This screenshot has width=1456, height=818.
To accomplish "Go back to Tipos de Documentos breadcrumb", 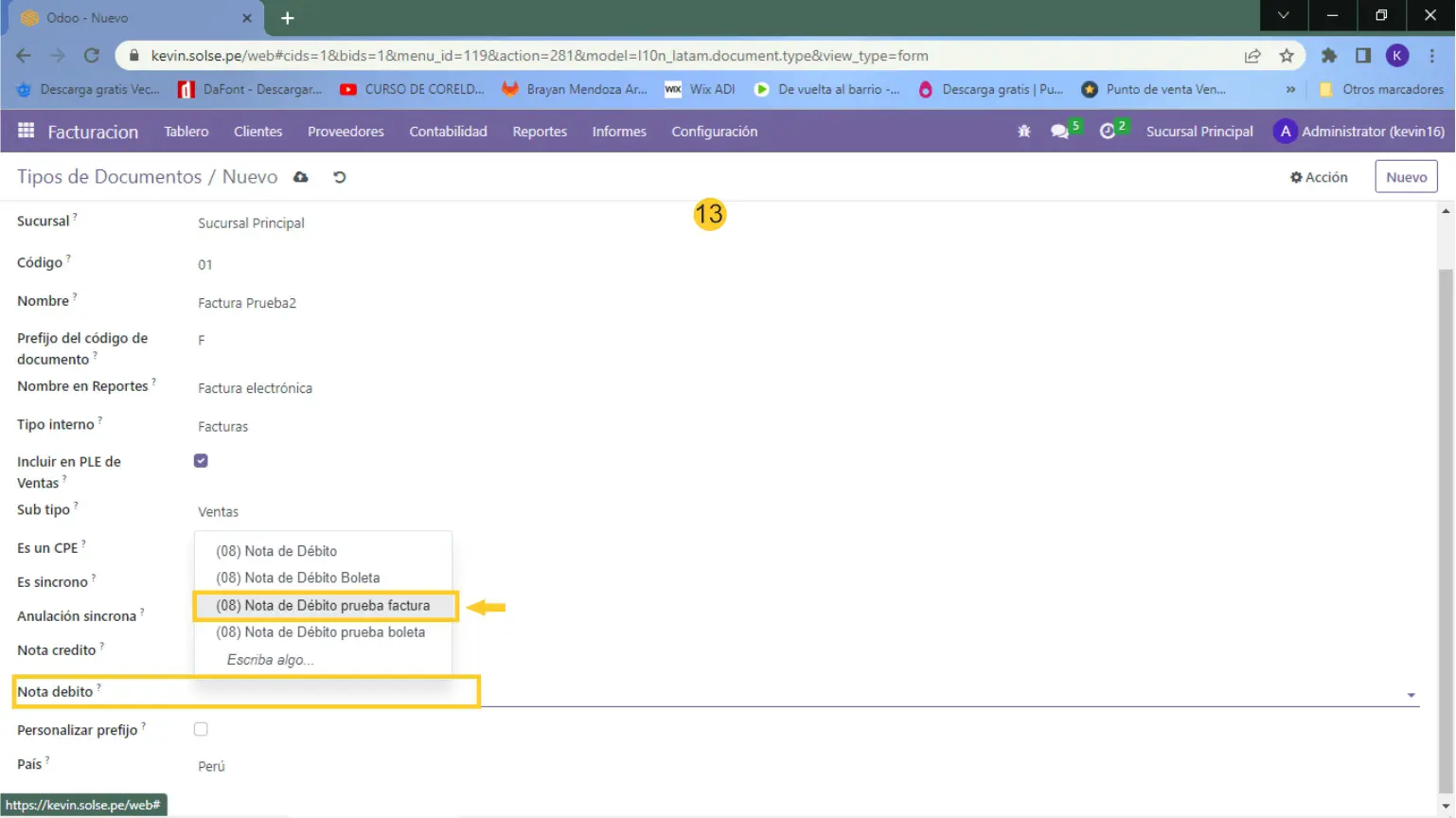I will pyautogui.click(x=109, y=177).
